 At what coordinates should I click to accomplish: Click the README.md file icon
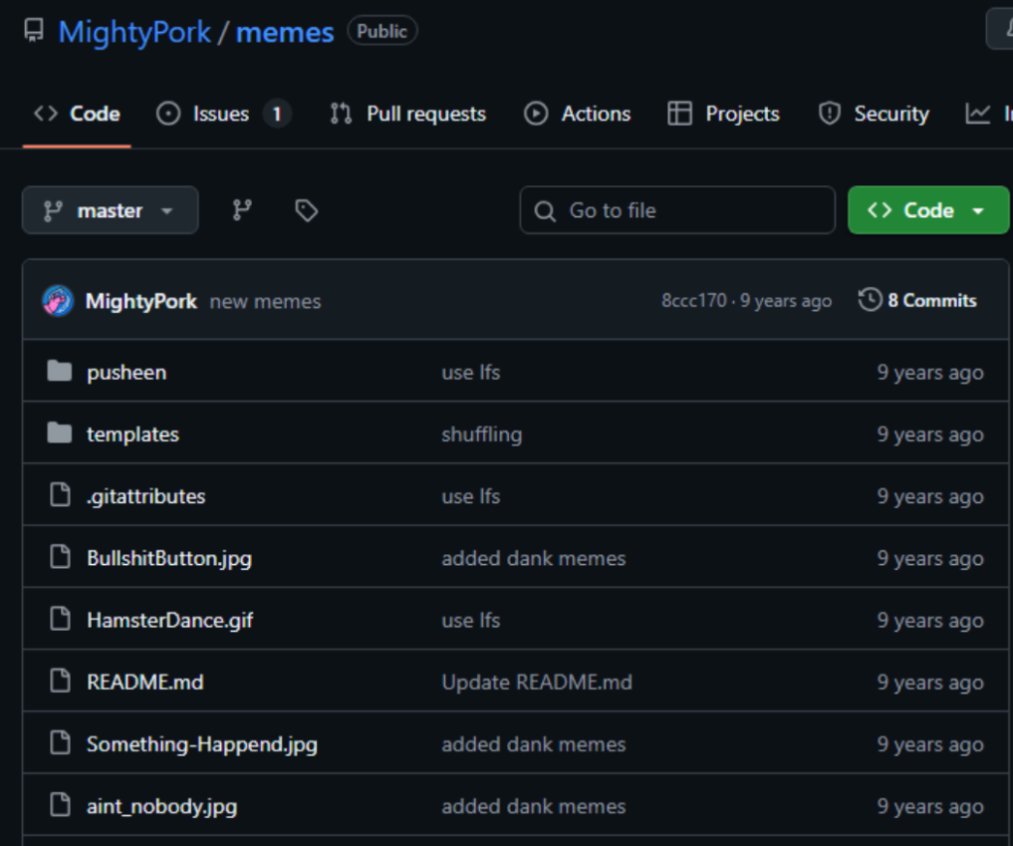pyautogui.click(x=60, y=681)
